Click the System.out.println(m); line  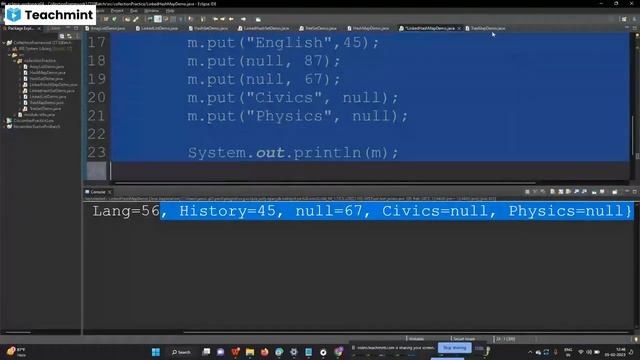pyautogui.click(x=293, y=153)
